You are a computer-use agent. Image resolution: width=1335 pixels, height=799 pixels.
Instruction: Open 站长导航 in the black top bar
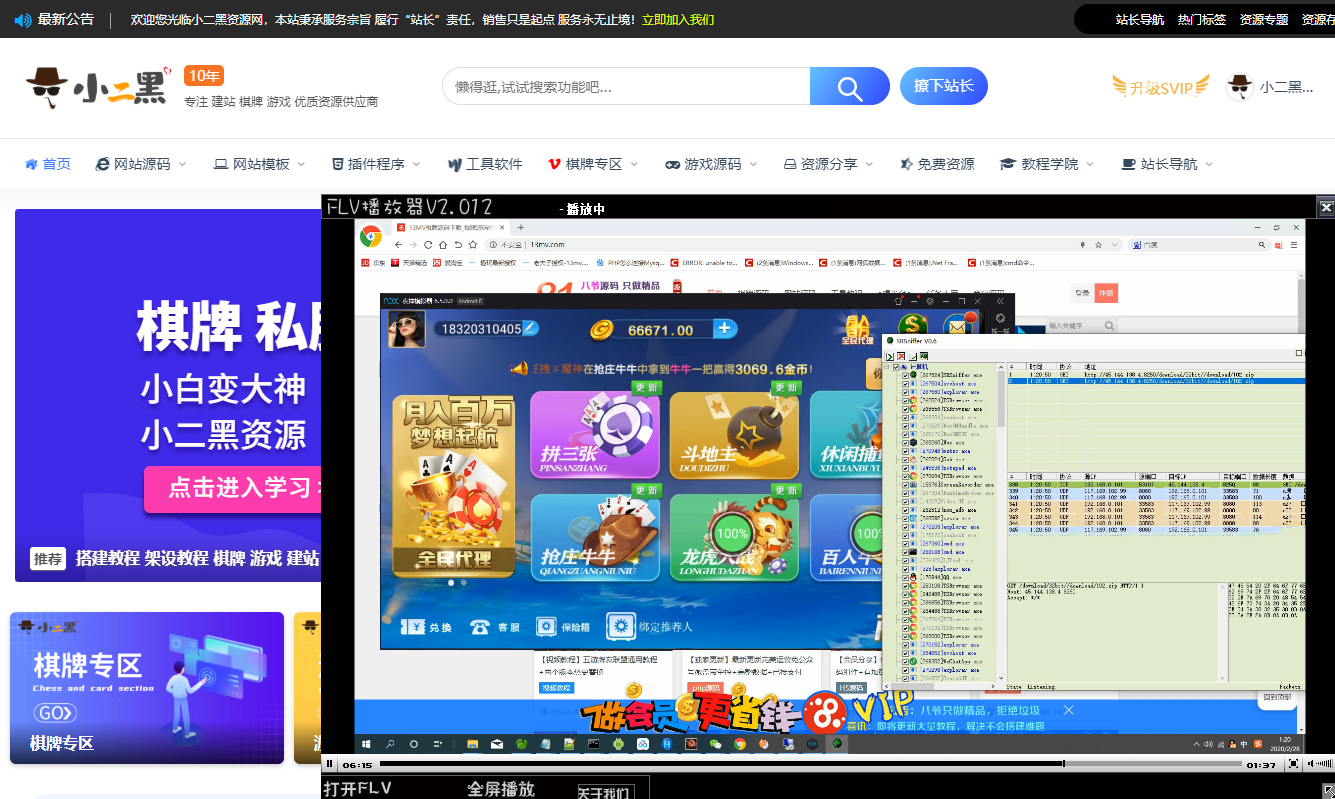(1140, 19)
